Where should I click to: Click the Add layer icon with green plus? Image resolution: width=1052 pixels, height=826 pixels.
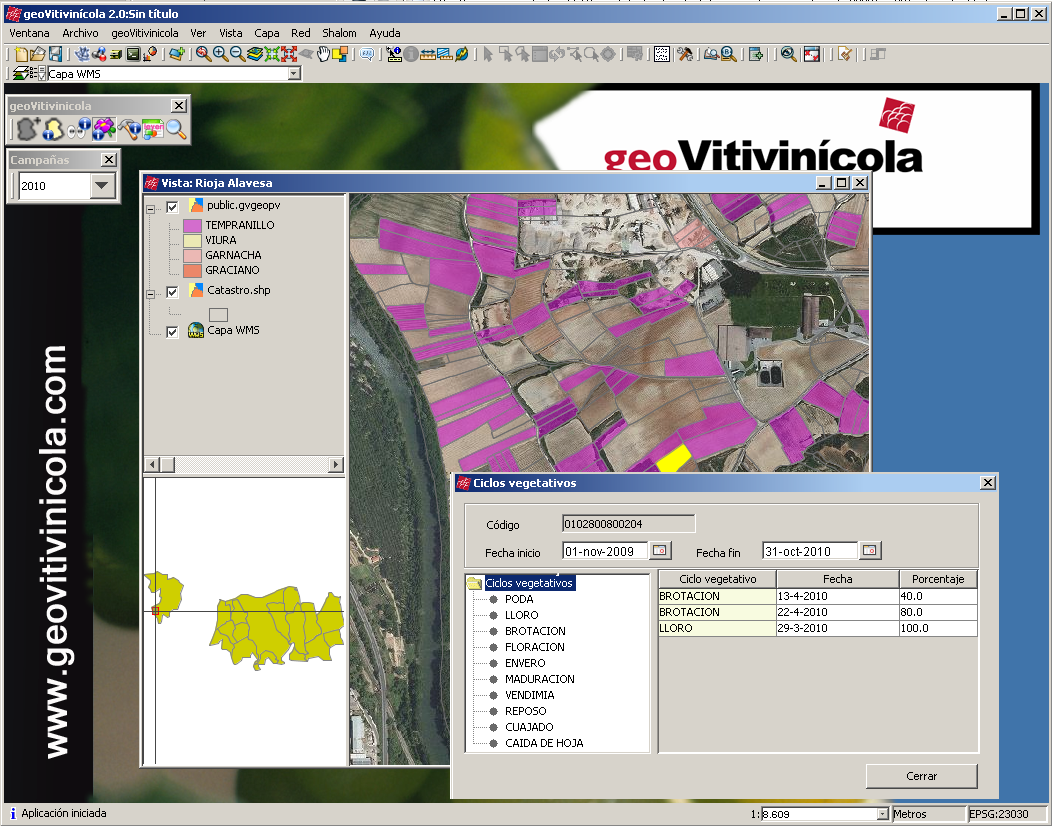tap(177, 54)
